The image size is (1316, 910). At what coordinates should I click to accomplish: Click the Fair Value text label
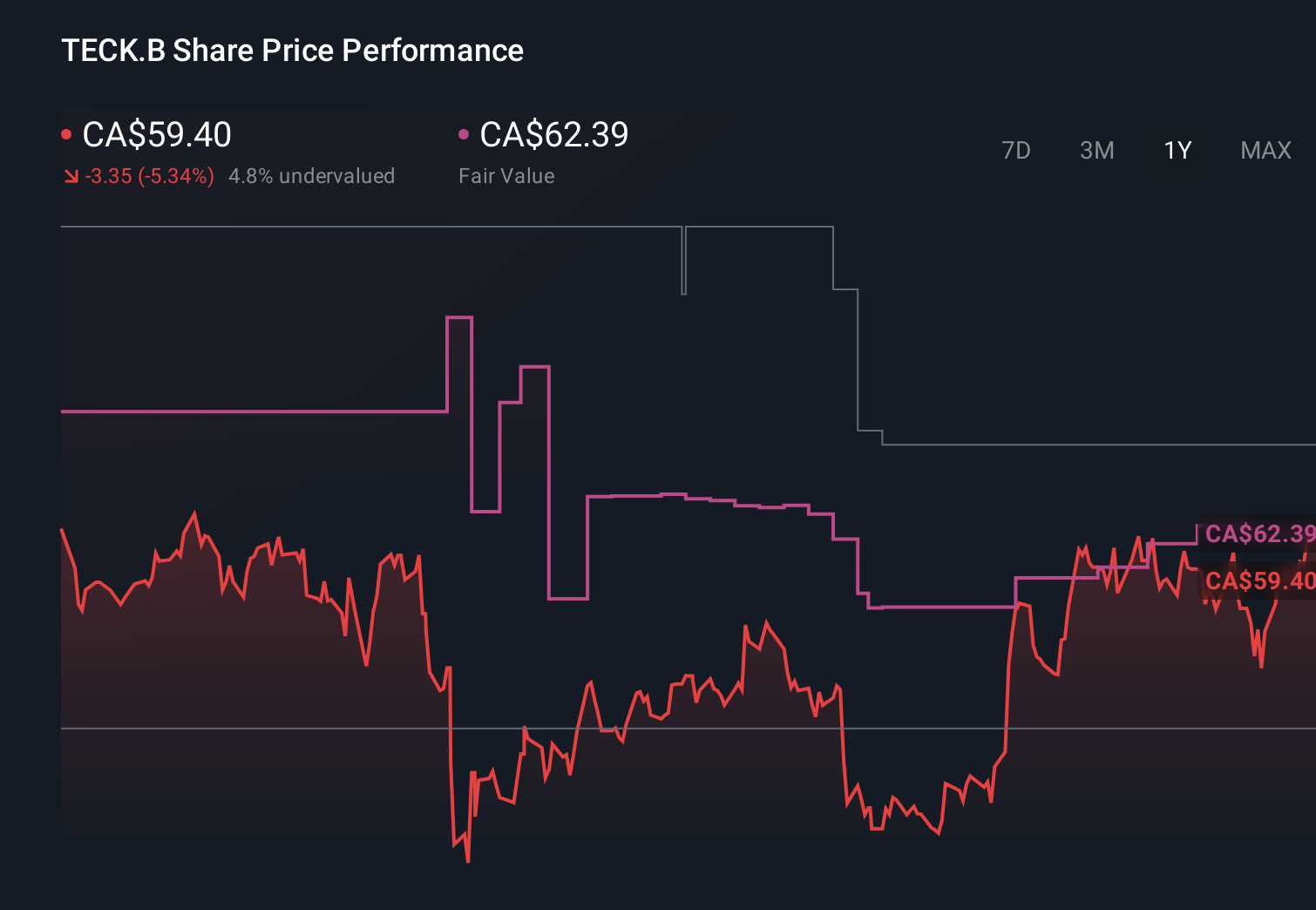click(506, 175)
